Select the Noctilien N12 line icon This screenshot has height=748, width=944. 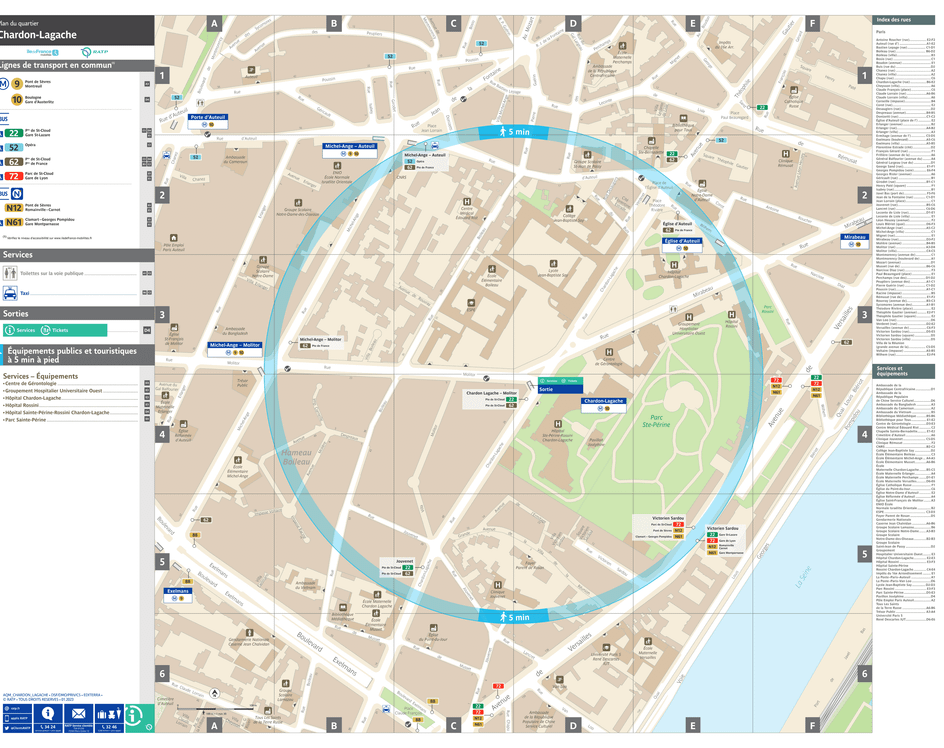12,208
